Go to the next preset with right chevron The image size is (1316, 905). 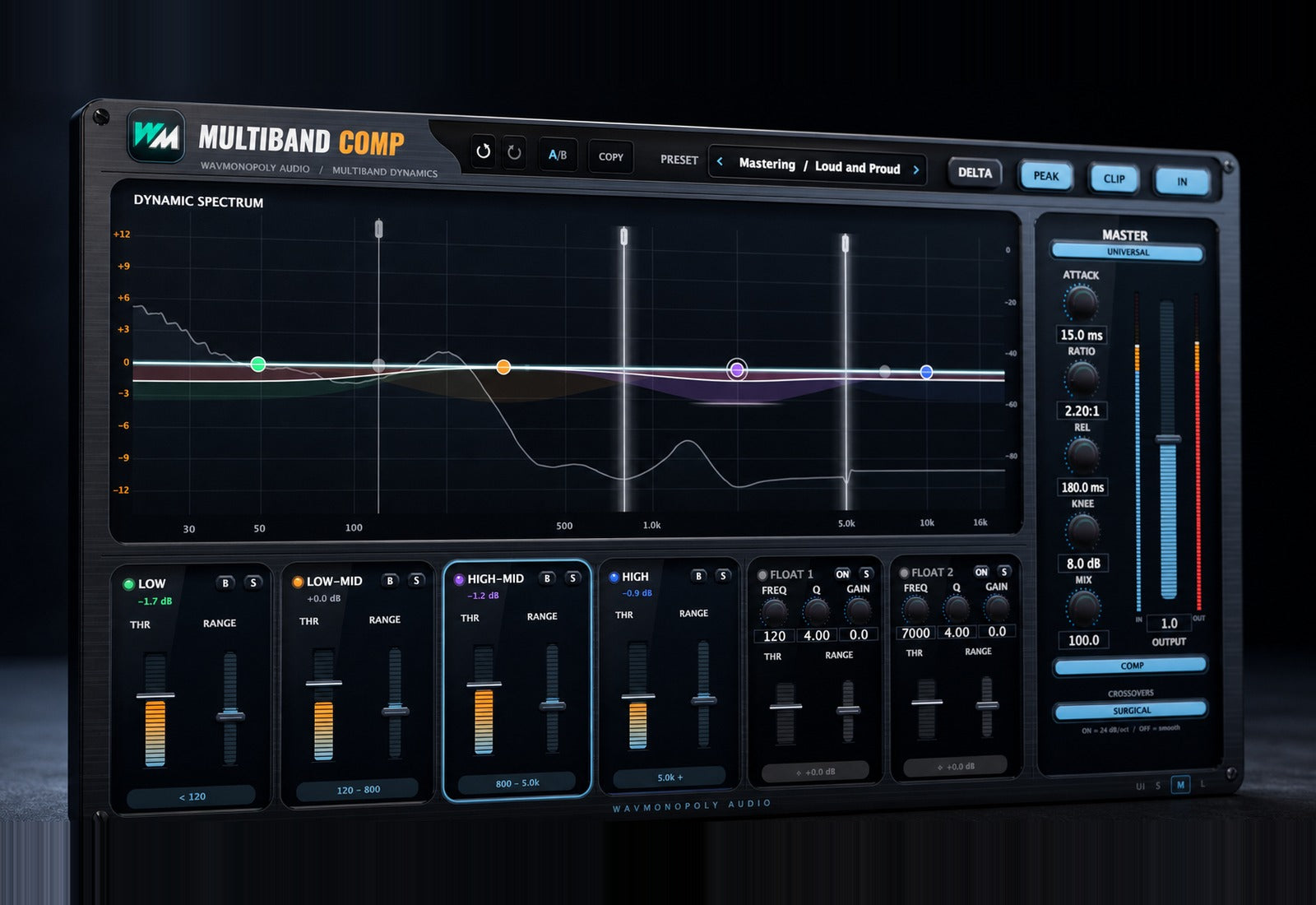915,170
